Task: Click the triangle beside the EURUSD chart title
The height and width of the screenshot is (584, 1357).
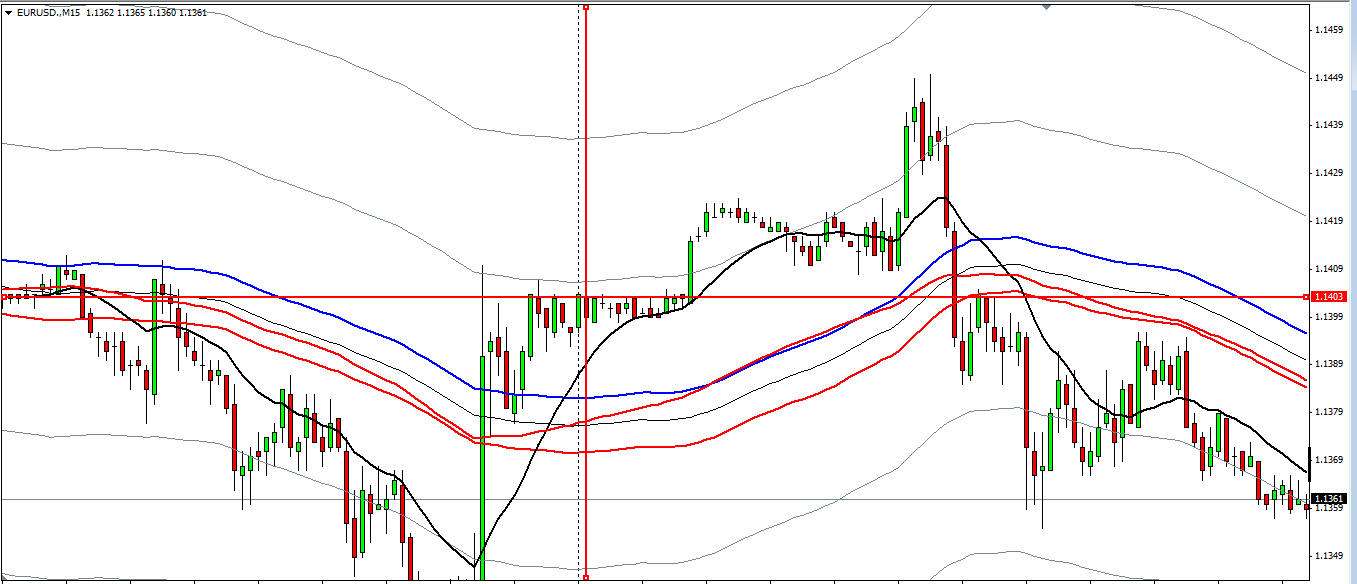Action: (9, 14)
